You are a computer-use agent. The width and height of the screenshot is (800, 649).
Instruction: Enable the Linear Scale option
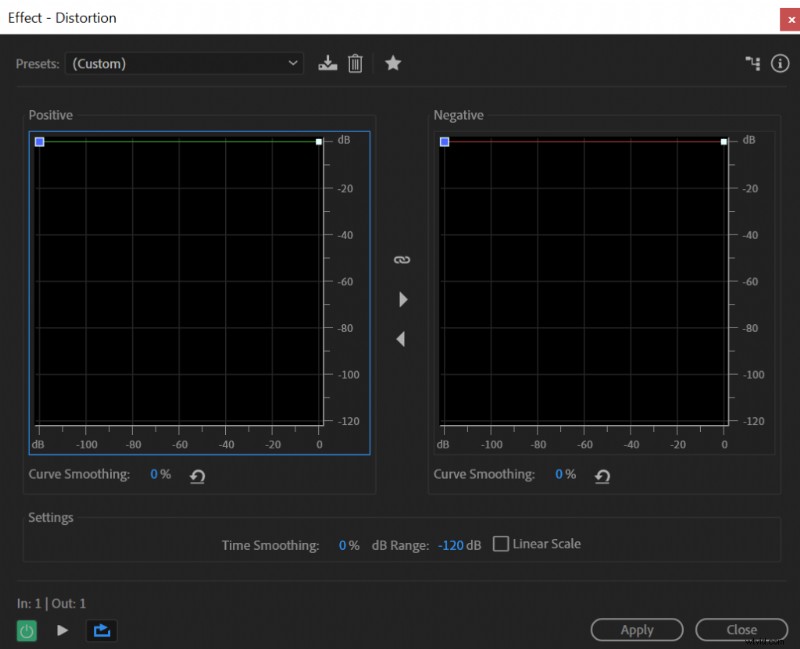500,543
